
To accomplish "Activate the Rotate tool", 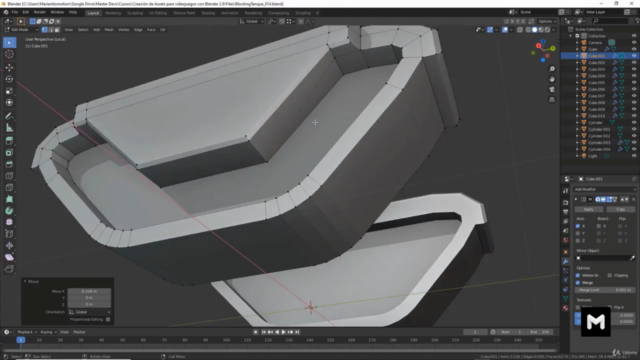I will (x=9, y=79).
